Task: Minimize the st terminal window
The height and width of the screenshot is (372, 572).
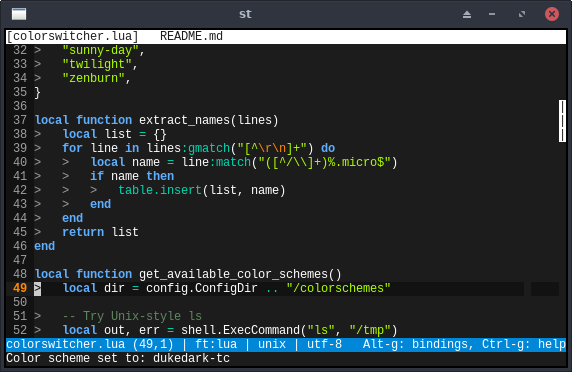Action: click(492, 14)
